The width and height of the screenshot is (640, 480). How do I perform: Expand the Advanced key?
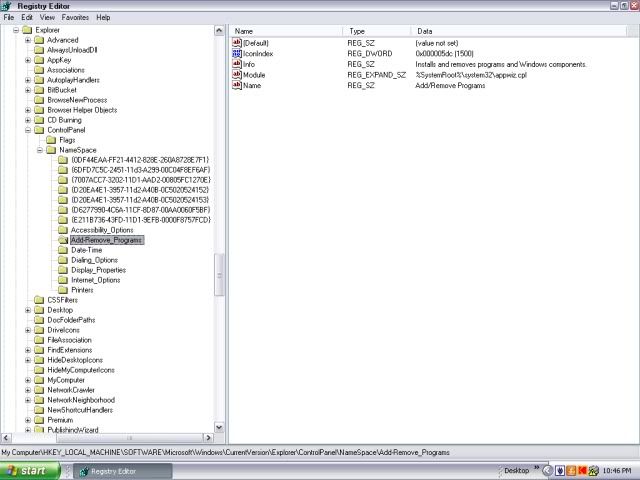click(28, 40)
